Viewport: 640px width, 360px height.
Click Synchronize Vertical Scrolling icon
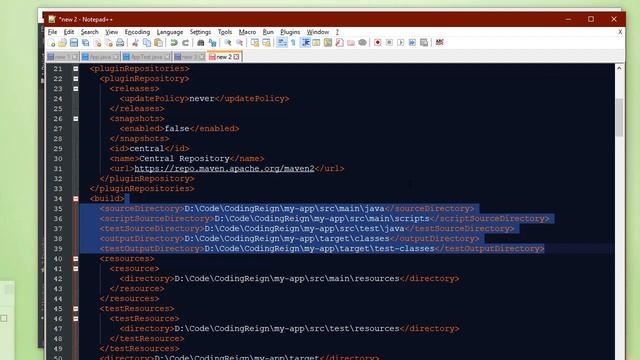point(255,43)
